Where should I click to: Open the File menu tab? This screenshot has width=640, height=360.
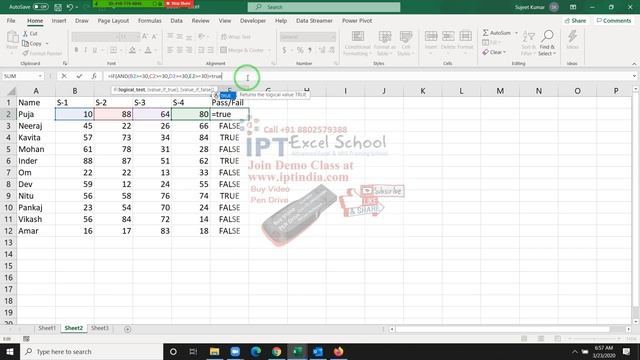11,20
